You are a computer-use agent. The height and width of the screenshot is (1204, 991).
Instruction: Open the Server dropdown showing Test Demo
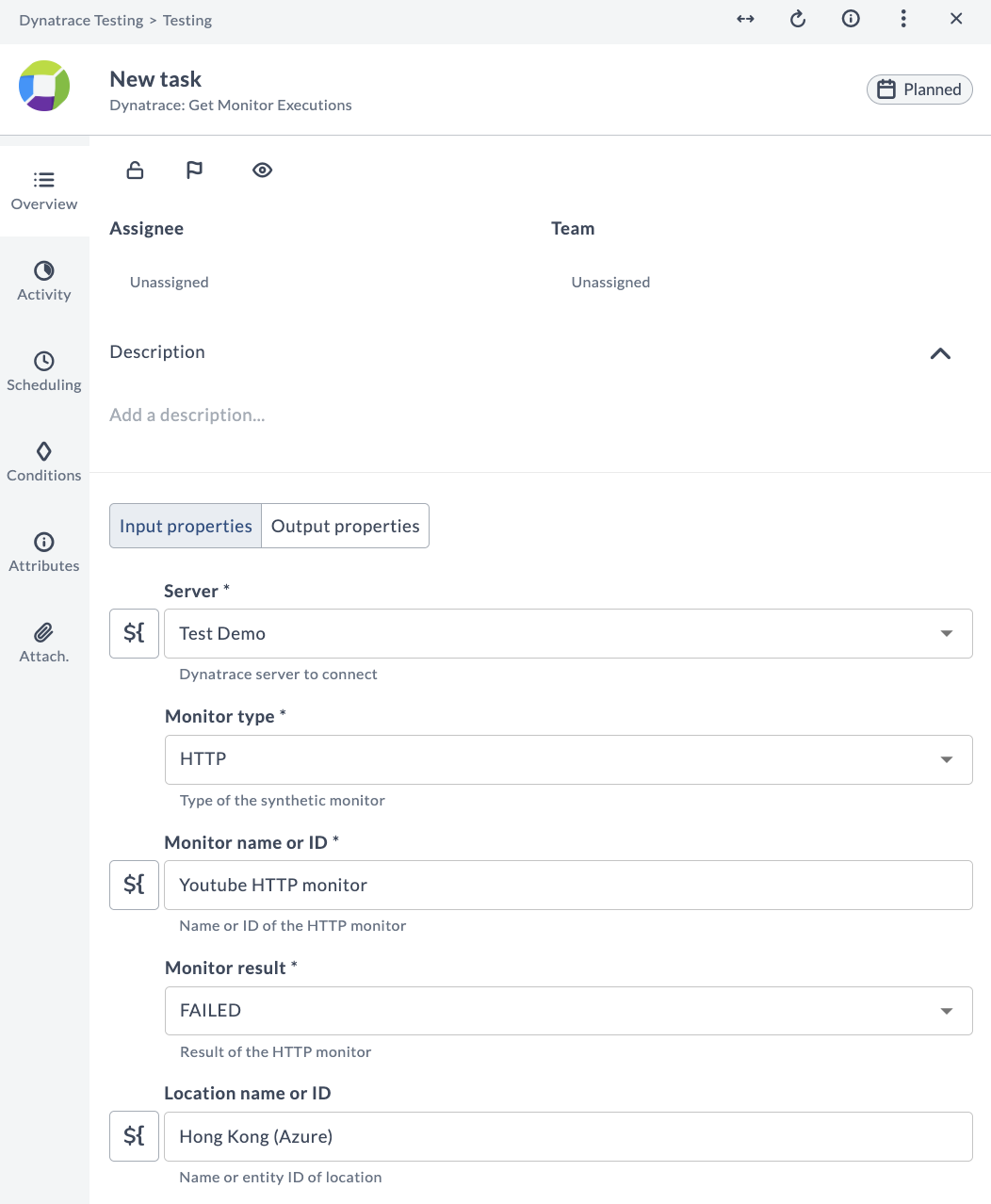pyautogui.click(x=569, y=633)
